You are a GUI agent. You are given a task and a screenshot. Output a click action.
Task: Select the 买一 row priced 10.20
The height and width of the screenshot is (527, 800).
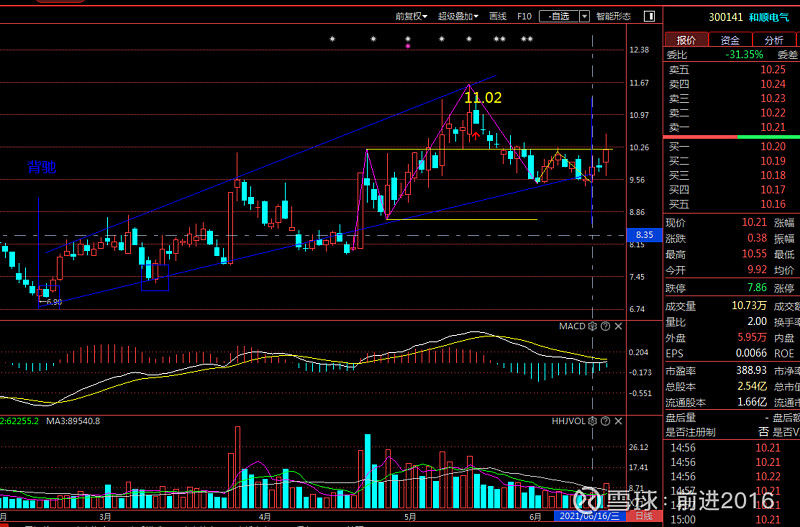732,147
